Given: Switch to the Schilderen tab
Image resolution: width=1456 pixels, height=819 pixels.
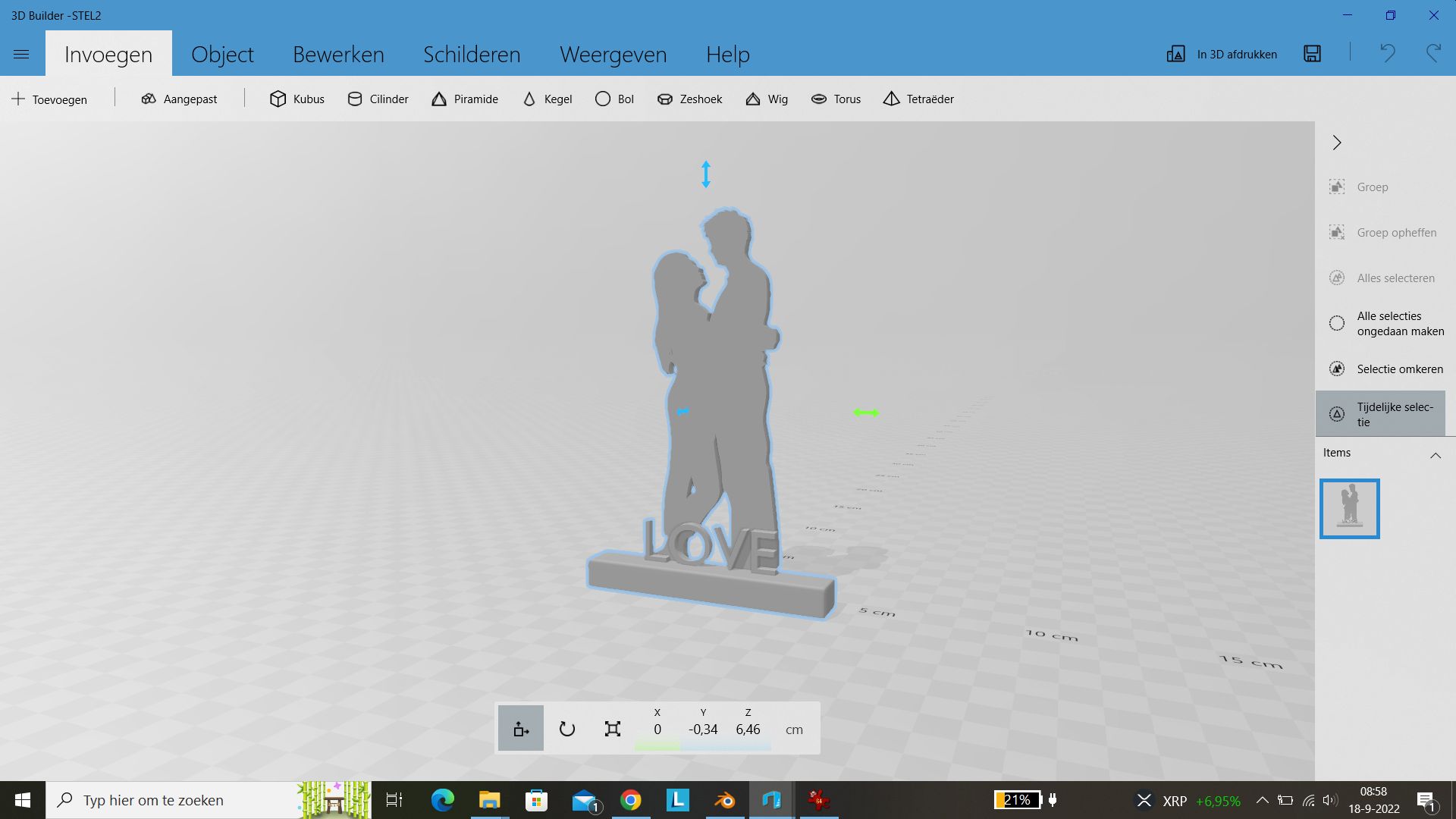Looking at the screenshot, I should tap(471, 54).
